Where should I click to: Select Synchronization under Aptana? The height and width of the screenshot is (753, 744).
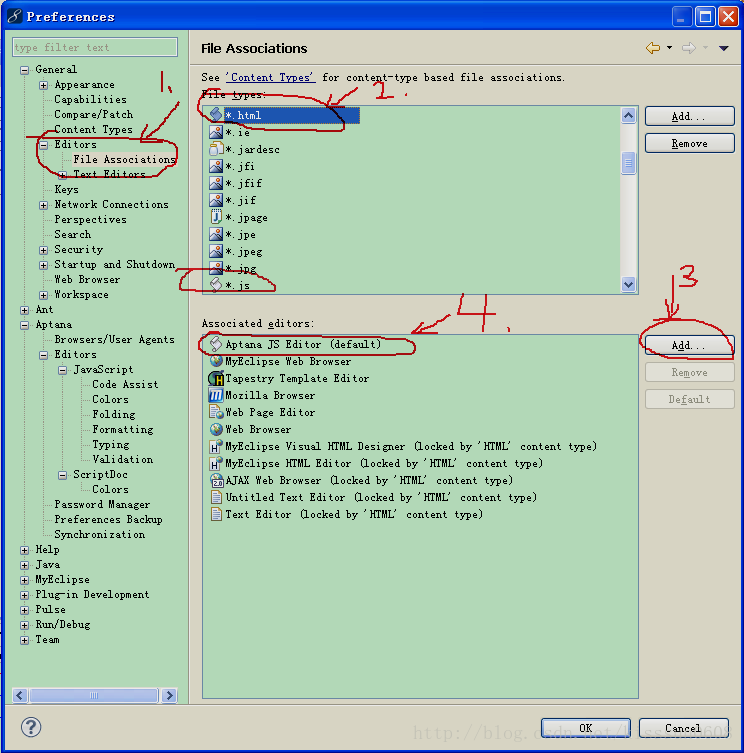tap(99, 534)
